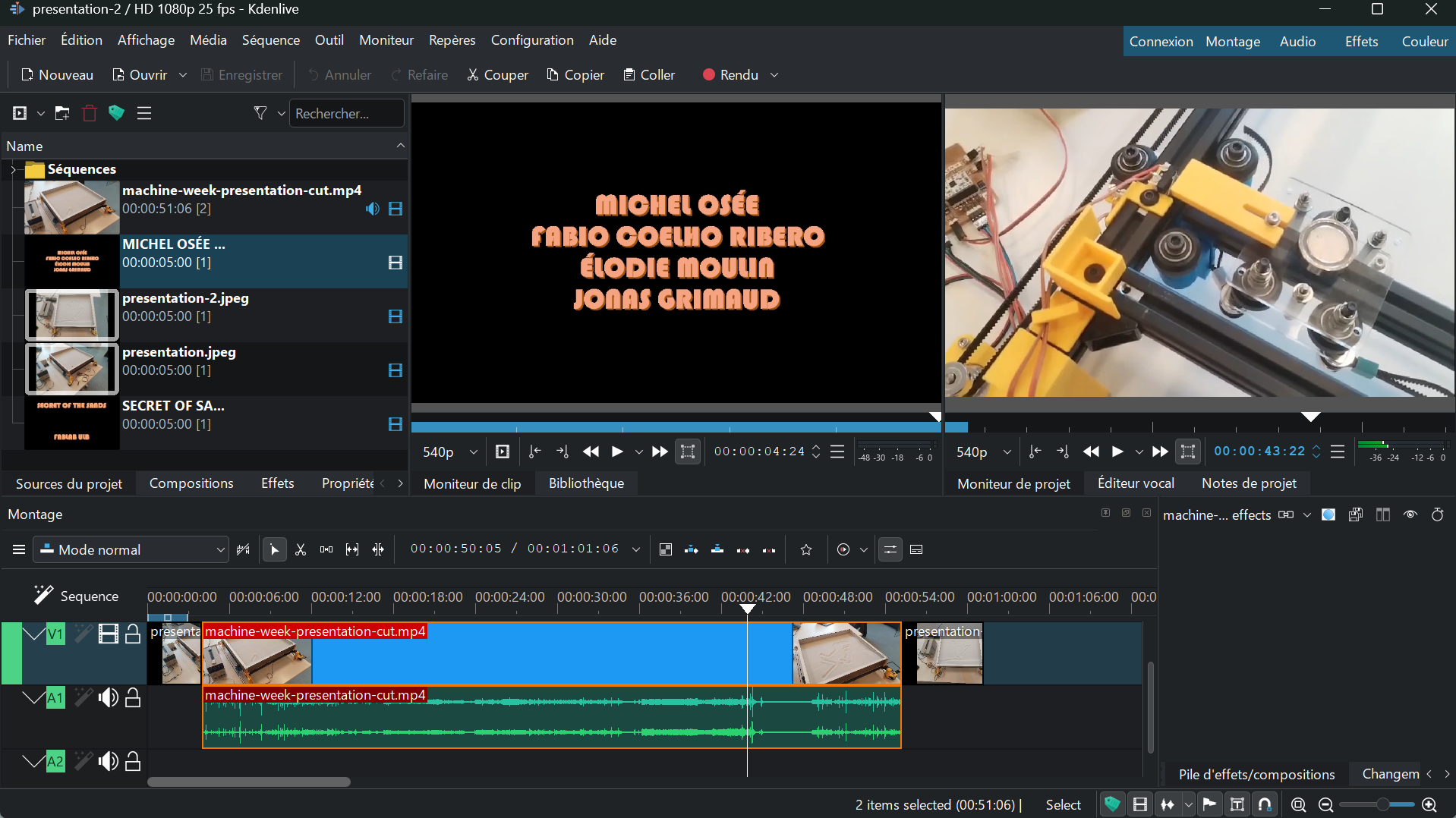Expand the Séquences folder
Viewport: 1456px width, 818px height.
point(13,169)
